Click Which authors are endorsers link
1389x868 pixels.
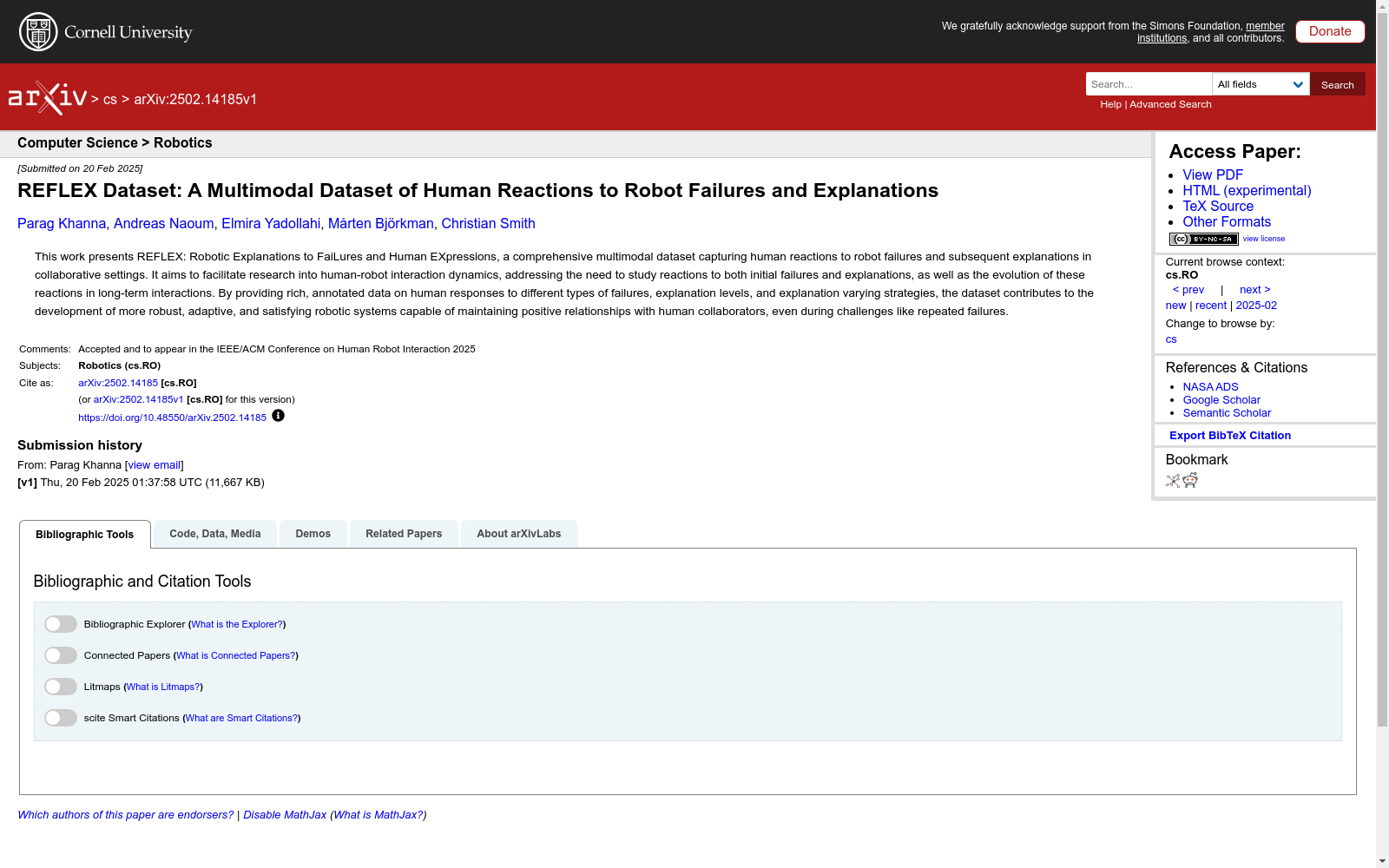(126, 815)
